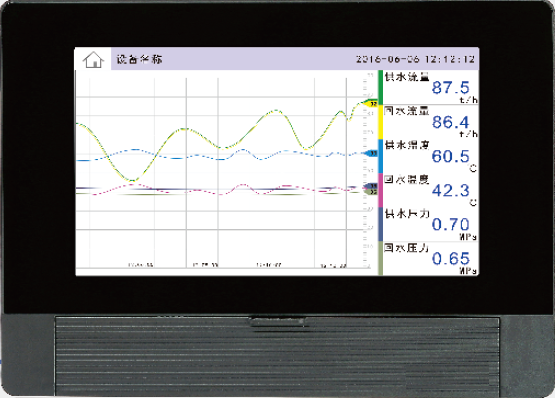
Task: Tap the navy trend pointer on the scale
Action: point(371,186)
